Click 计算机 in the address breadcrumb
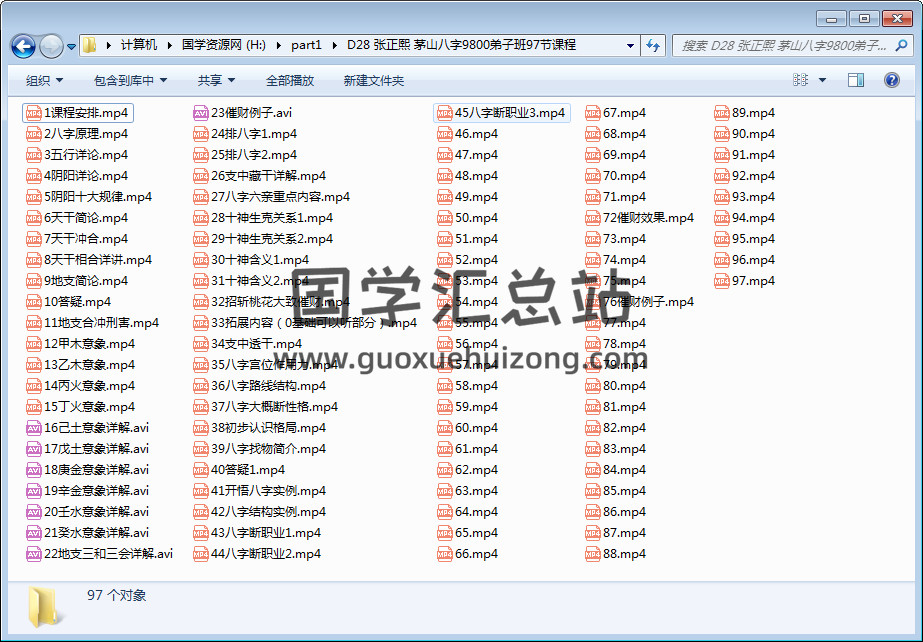Image resolution: width=923 pixels, height=642 pixels. click(x=138, y=45)
